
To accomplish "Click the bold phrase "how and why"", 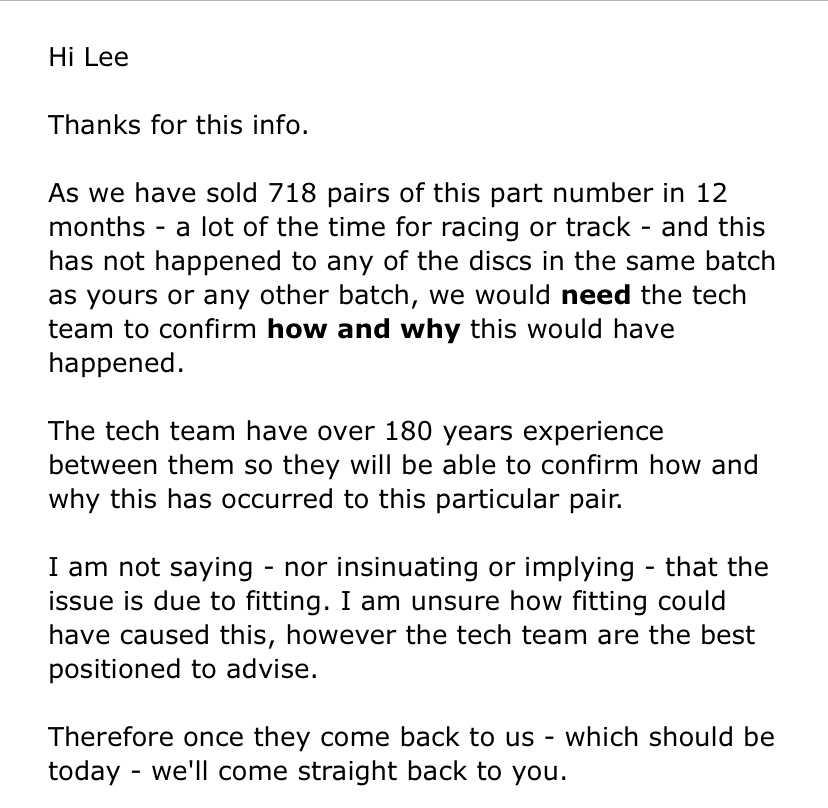I will (363, 329).
